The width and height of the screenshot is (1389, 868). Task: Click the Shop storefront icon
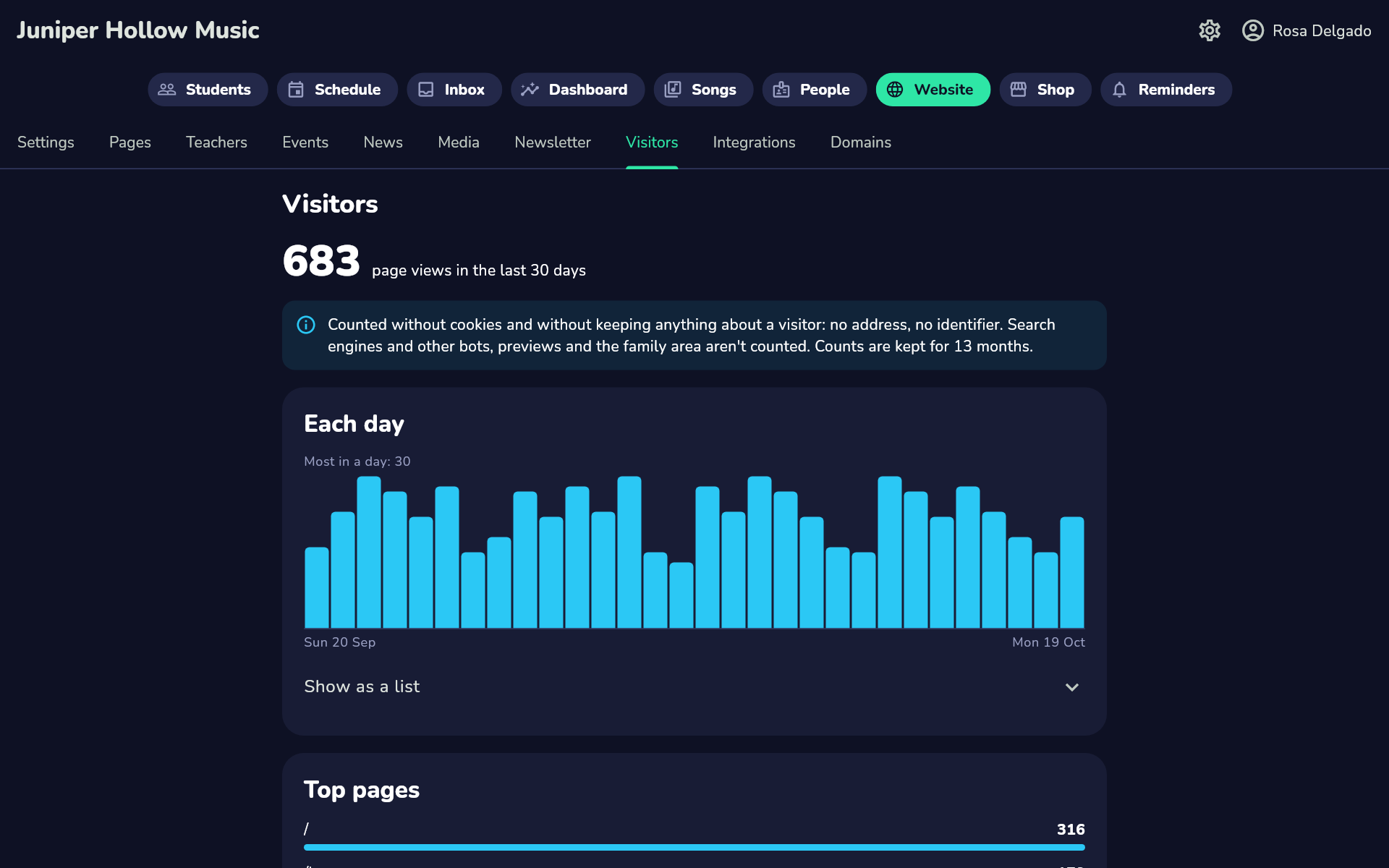[x=1019, y=90]
